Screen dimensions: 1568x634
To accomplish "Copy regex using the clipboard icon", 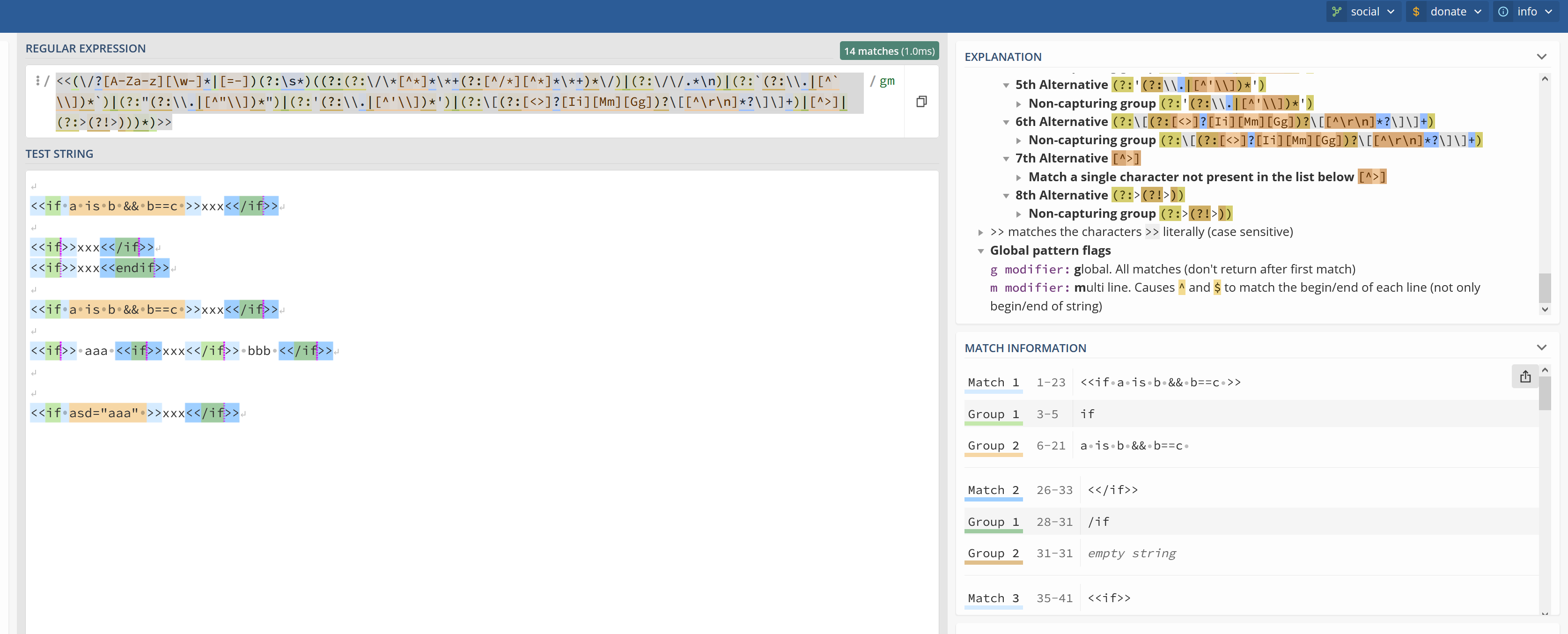I will pos(921,102).
